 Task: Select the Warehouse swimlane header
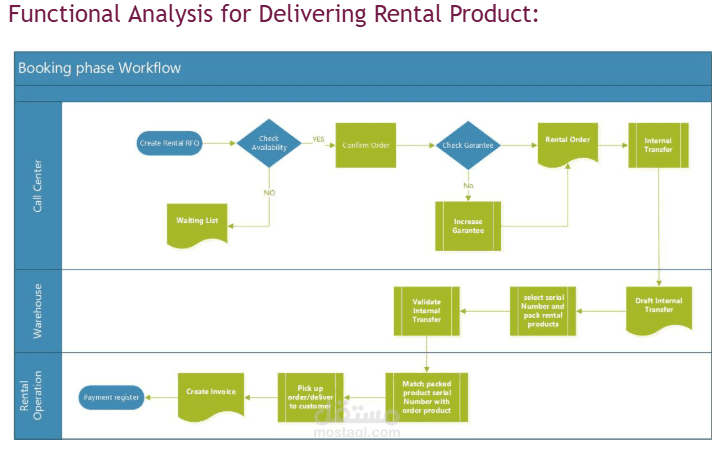38,311
